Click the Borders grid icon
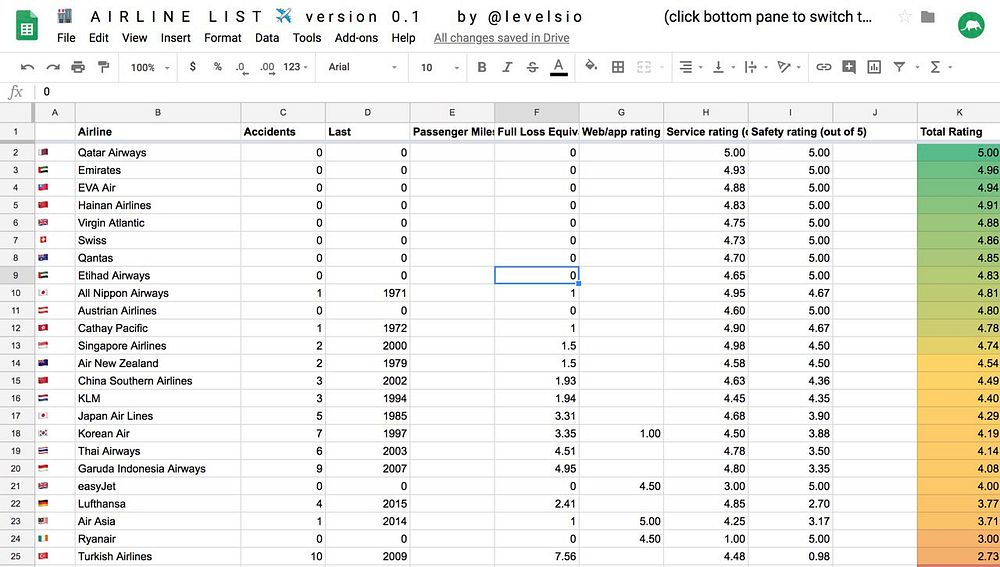The width and height of the screenshot is (1000, 567). (618, 67)
